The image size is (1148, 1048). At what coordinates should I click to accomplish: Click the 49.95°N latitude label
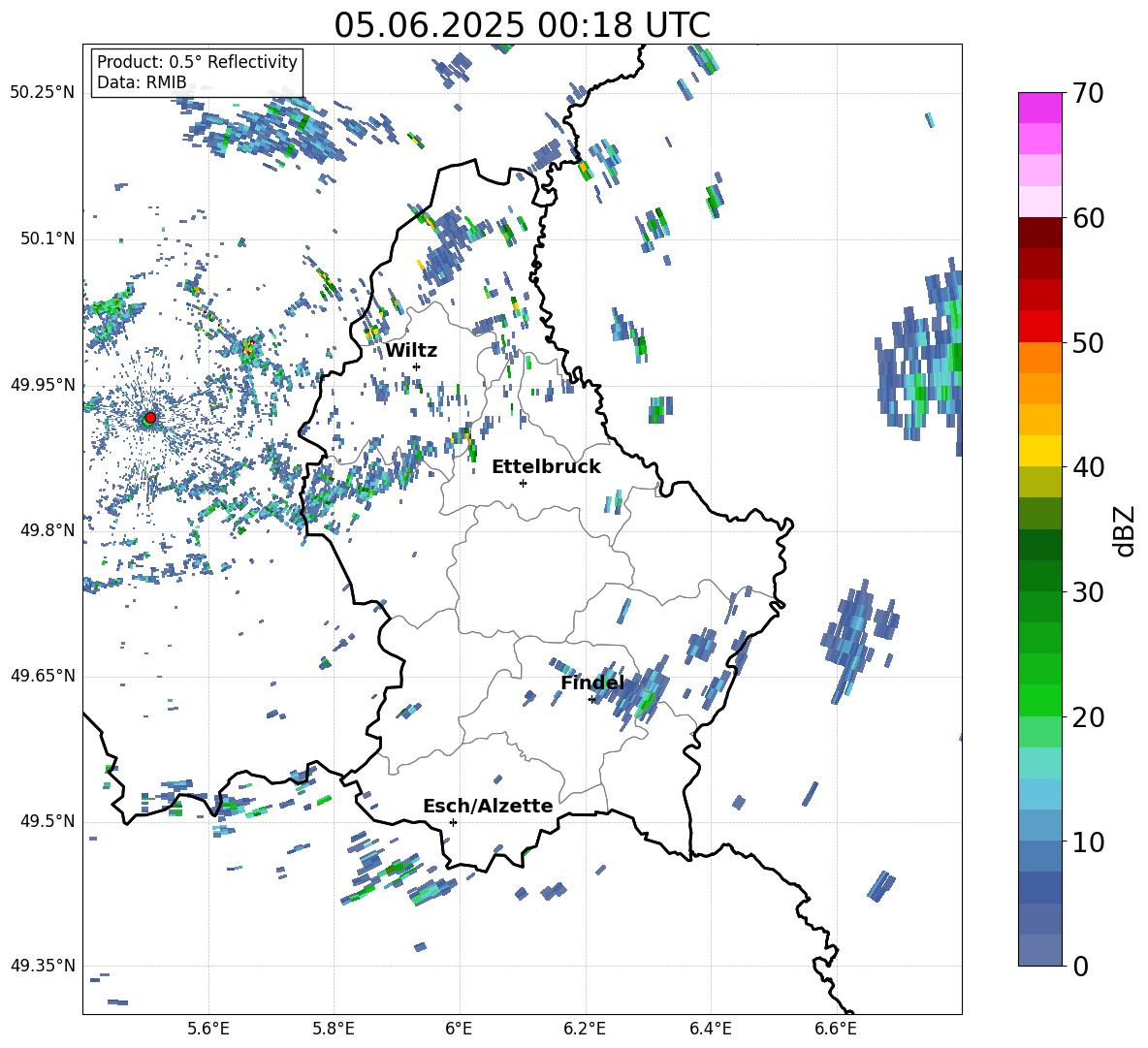[43, 384]
